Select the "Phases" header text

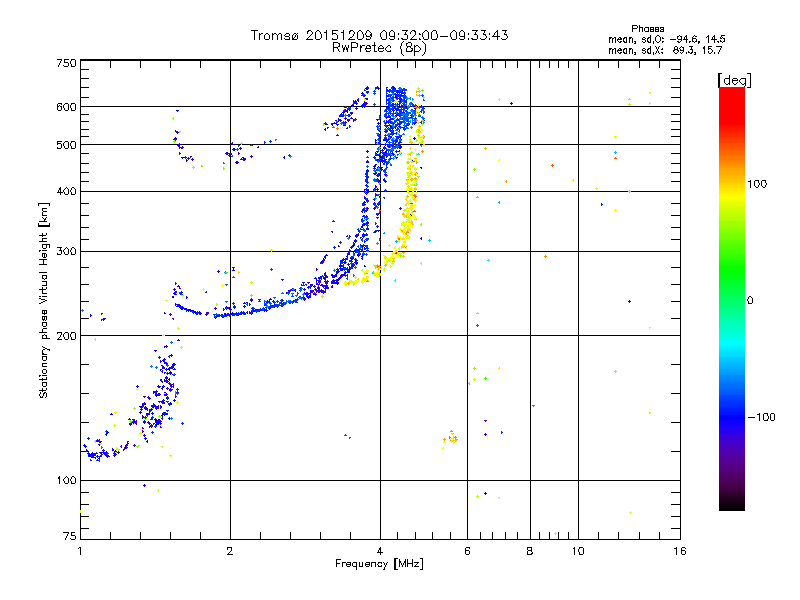coord(647,29)
